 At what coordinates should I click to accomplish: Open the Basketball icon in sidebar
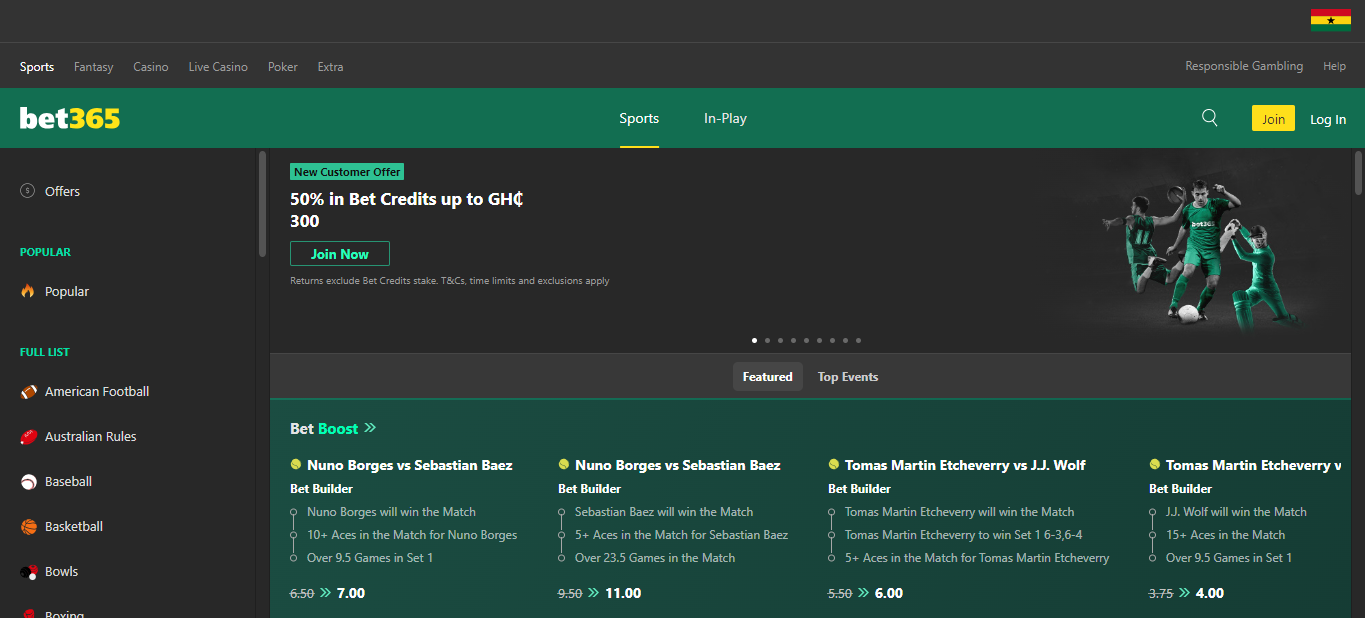(28, 527)
